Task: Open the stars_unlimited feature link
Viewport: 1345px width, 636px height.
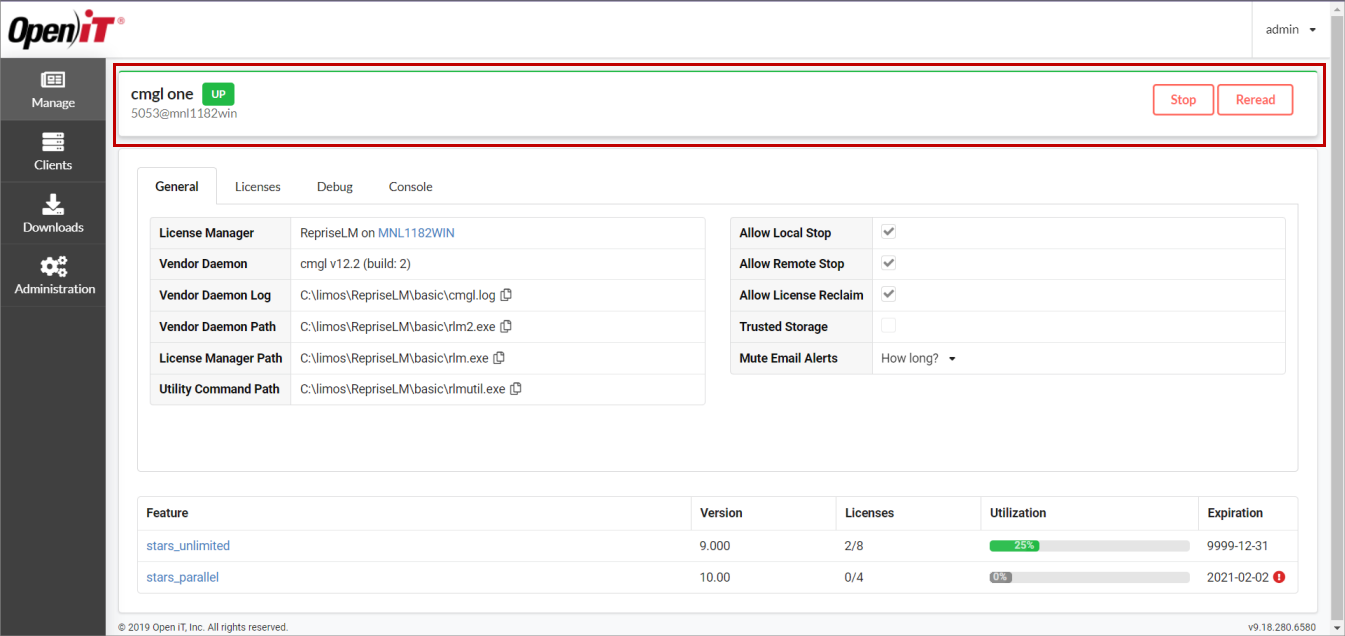Action: (188, 546)
